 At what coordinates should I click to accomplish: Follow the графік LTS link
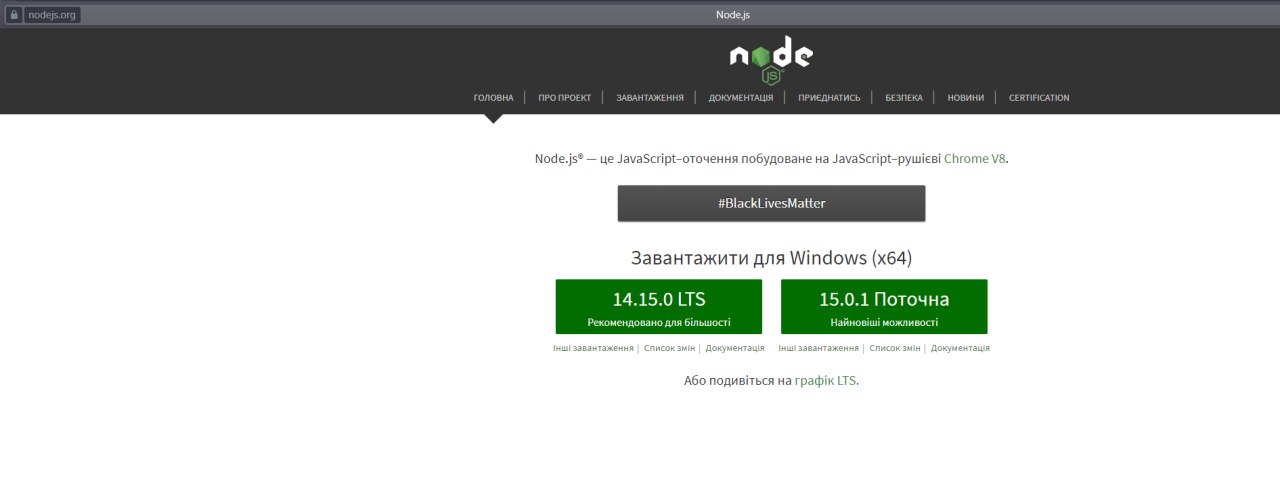click(826, 381)
